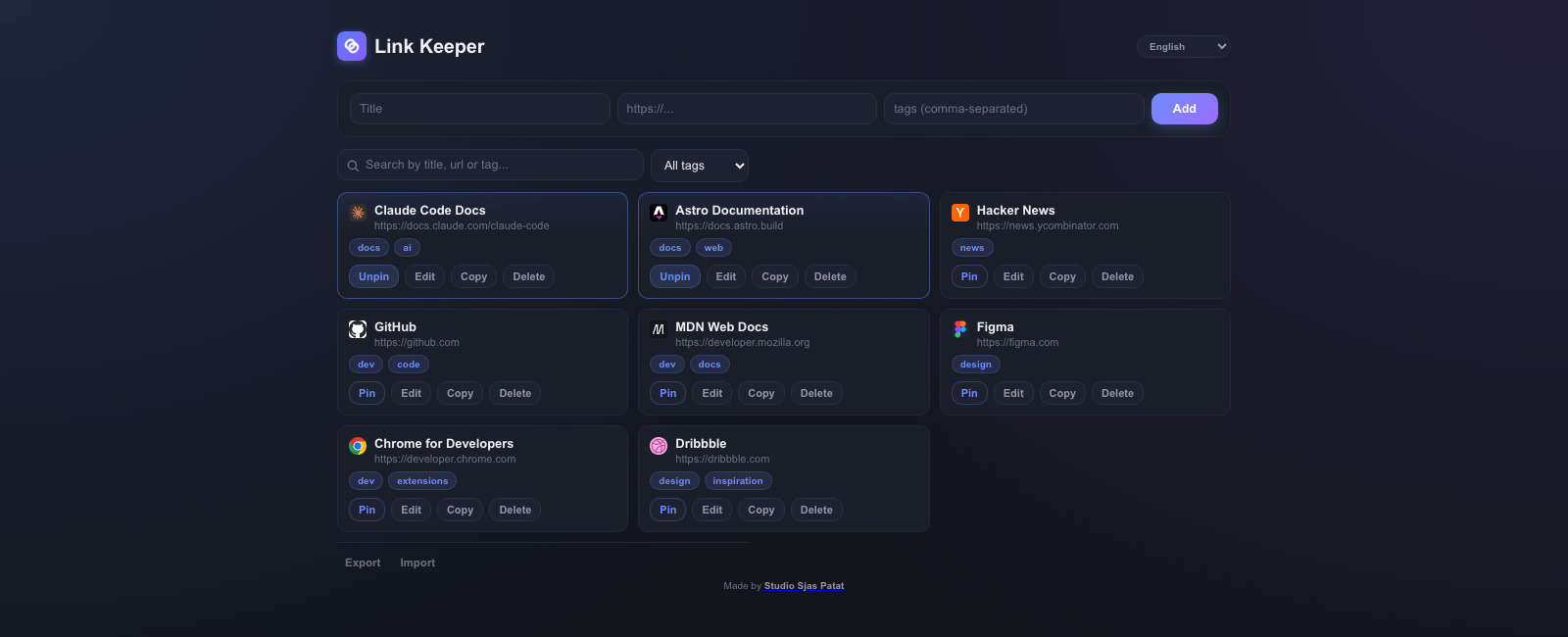Pin the Figma link
This screenshot has height=637, width=1568.
(x=969, y=393)
